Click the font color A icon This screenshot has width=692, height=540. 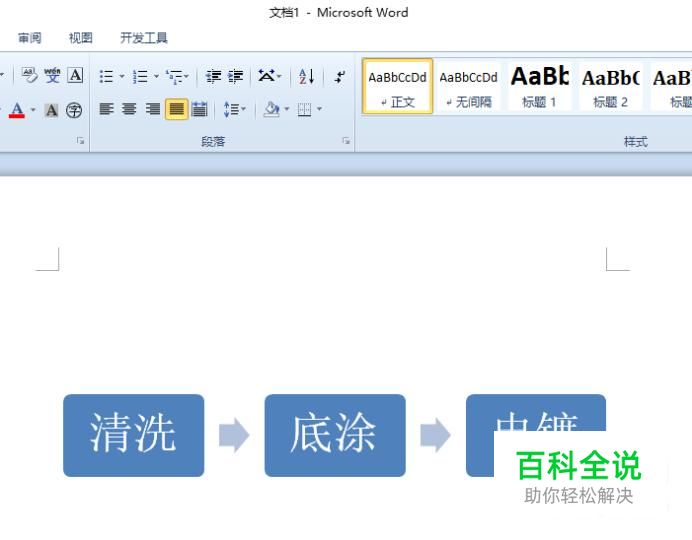(x=17, y=110)
